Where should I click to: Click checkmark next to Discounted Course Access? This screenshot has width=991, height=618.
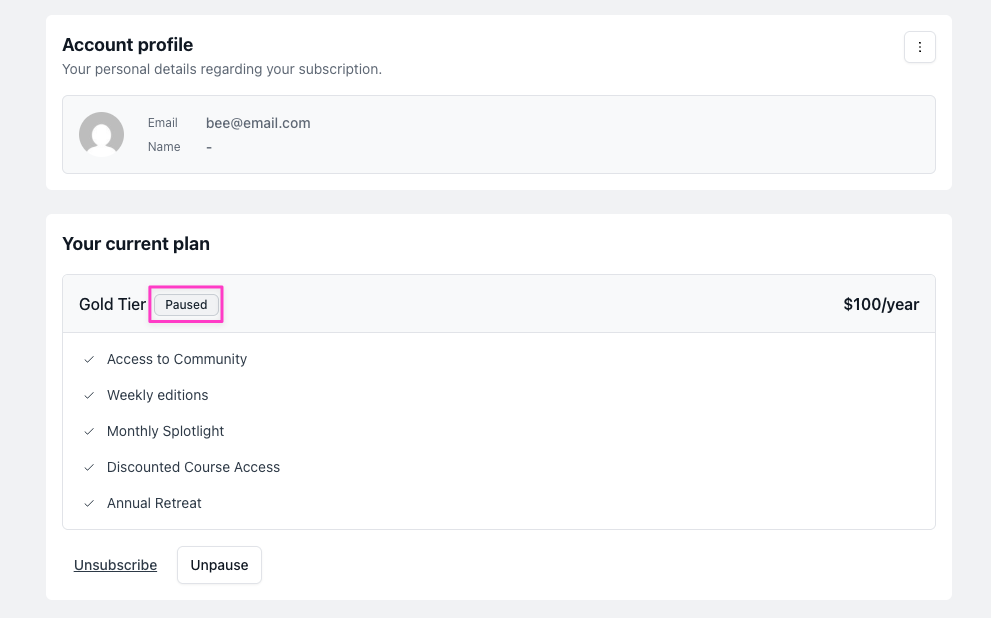pos(89,467)
